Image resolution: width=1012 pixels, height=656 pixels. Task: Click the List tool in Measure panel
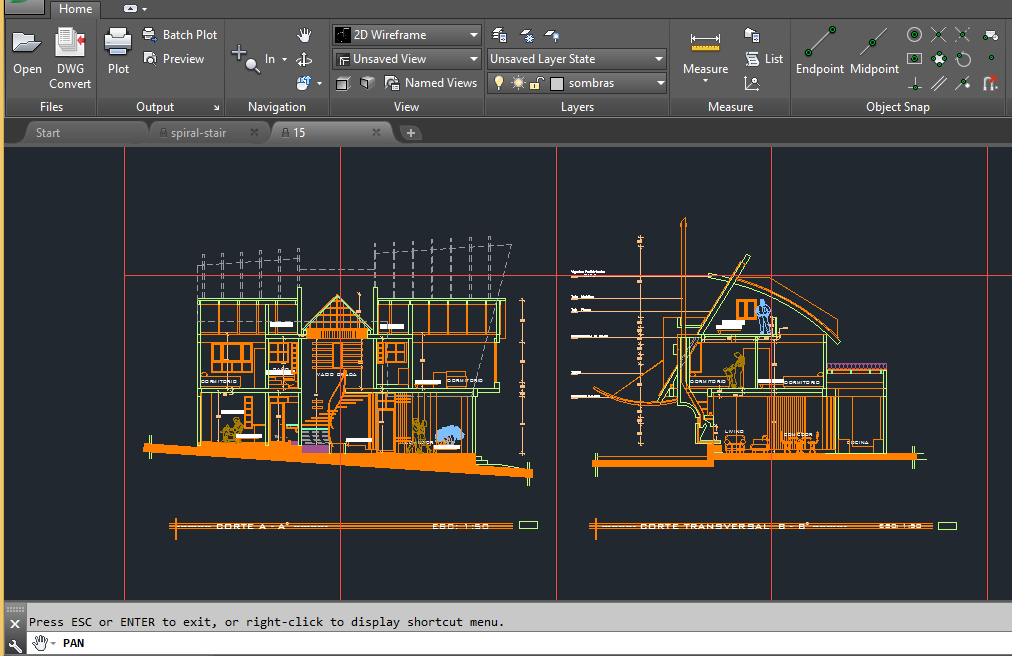(x=764, y=57)
